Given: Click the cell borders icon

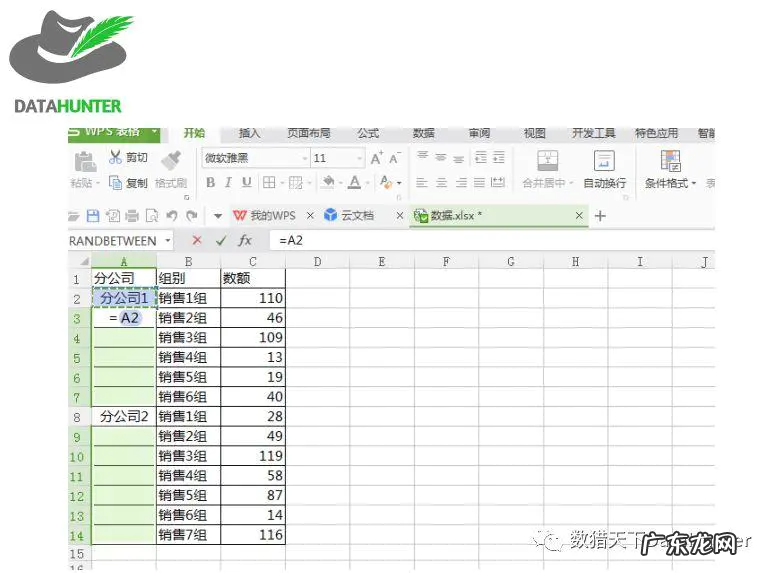Looking at the screenshot, I should (269, 182).
